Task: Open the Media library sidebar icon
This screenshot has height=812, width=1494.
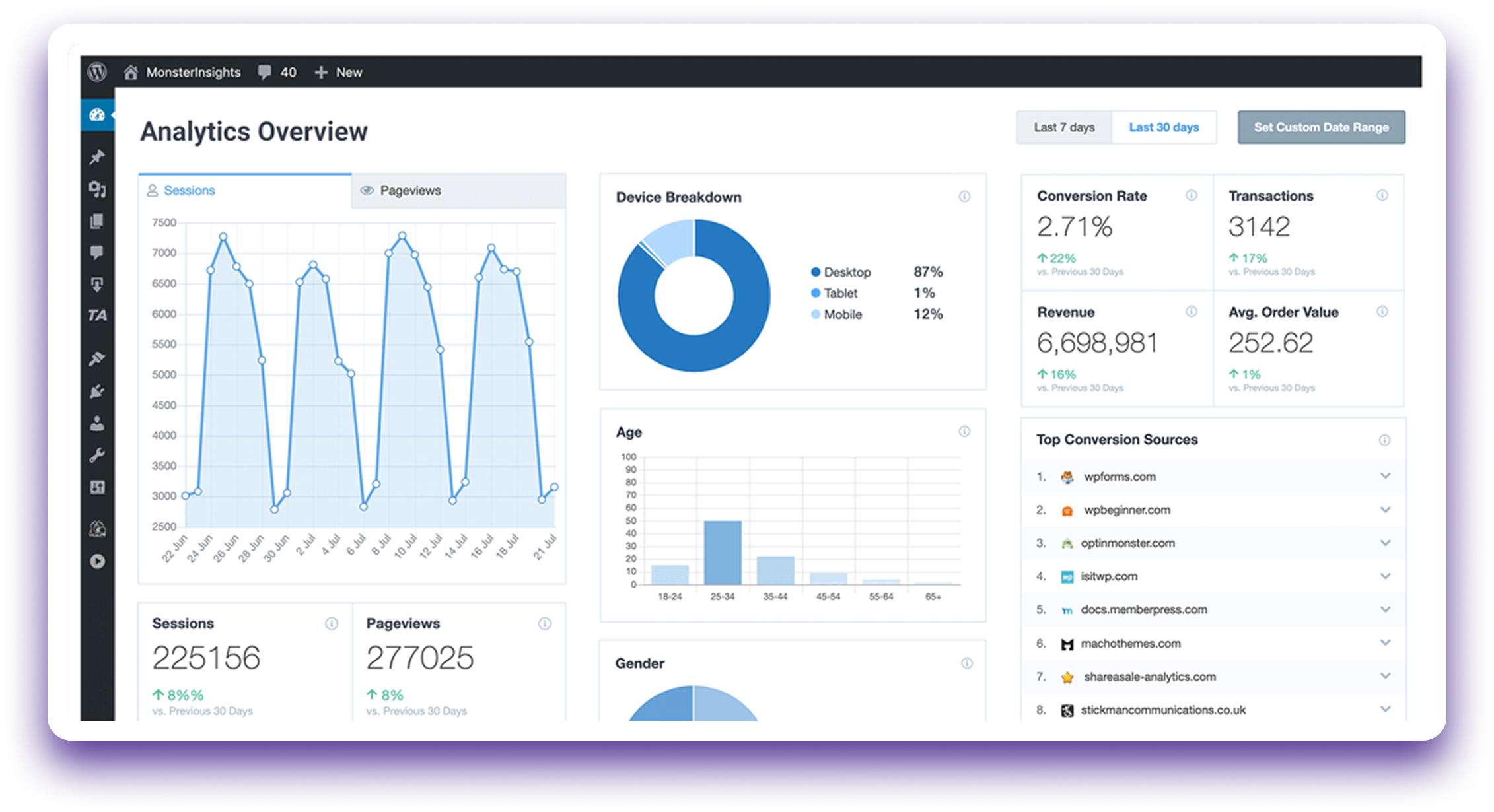Action: point(97,189)
